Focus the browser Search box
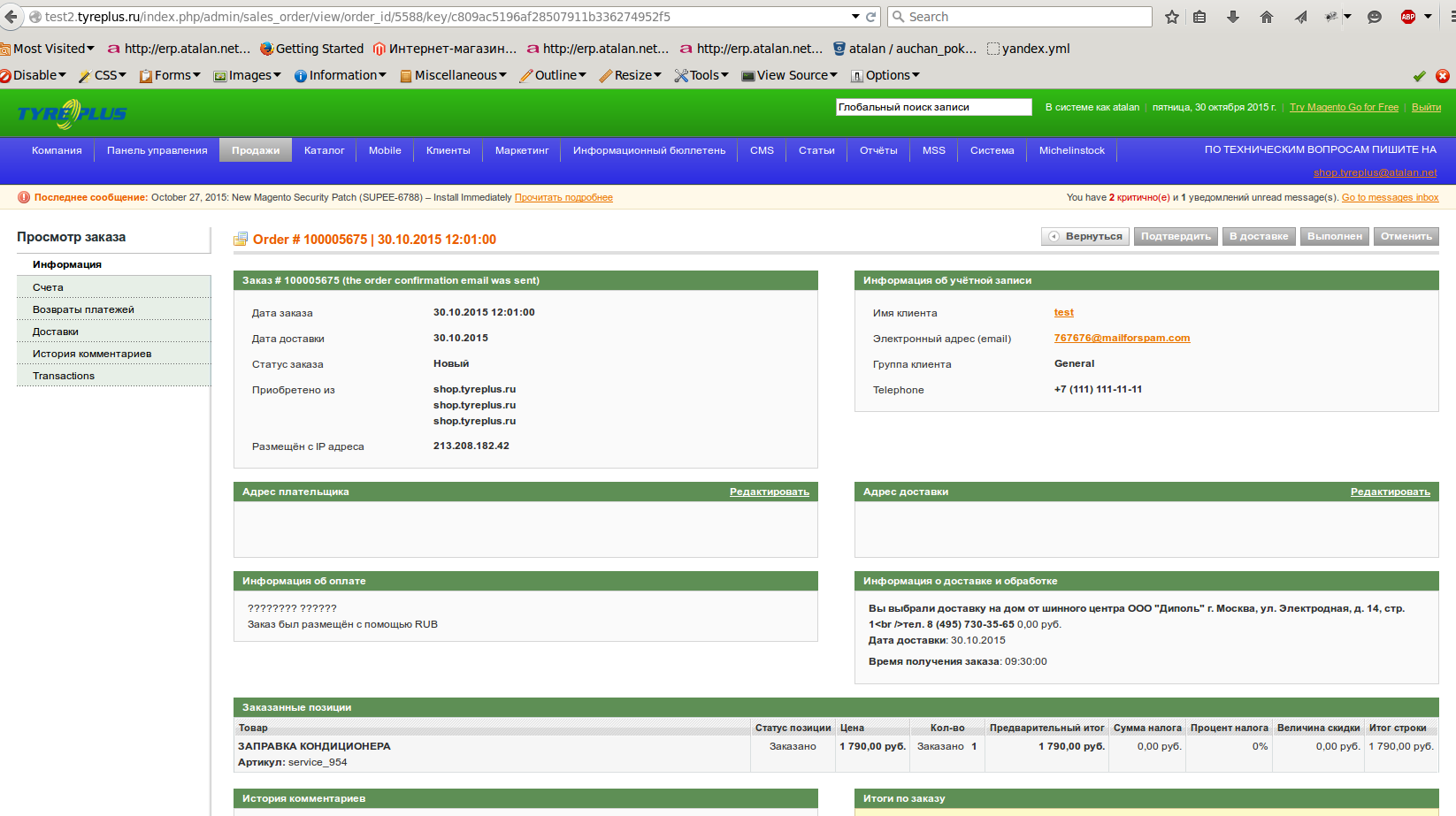1456x816 pixels. (x=1020, y=17)
